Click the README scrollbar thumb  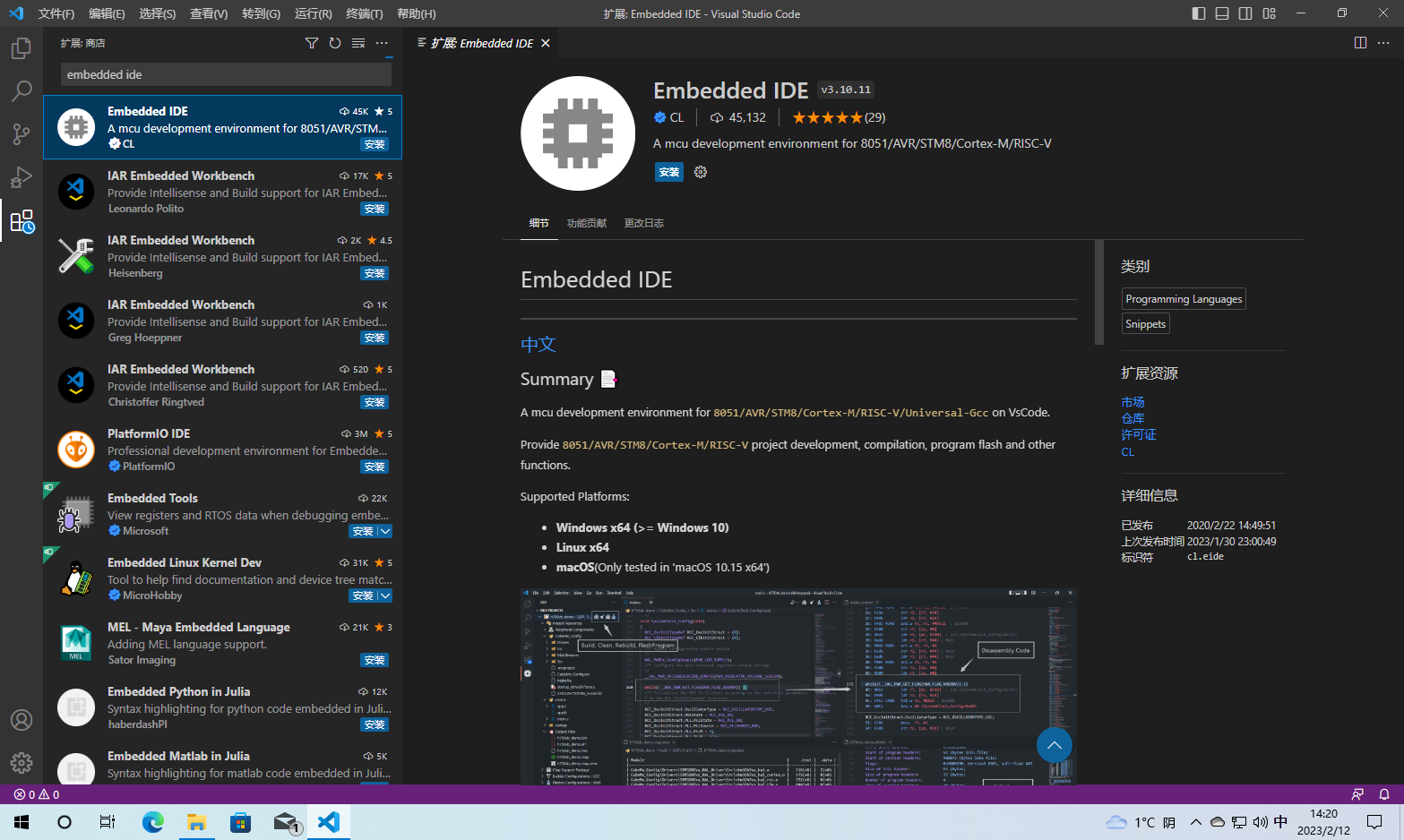coord(1099,292)
